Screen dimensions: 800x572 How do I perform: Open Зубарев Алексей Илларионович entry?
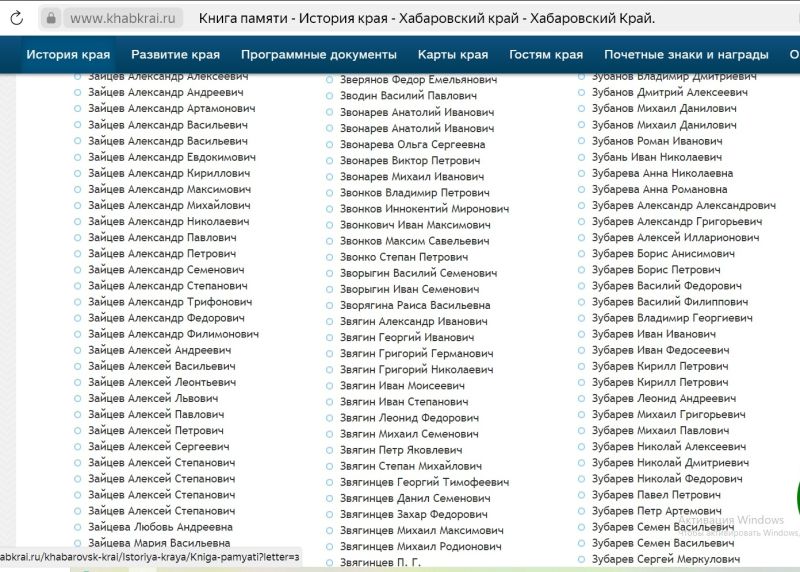click(676, 238)
